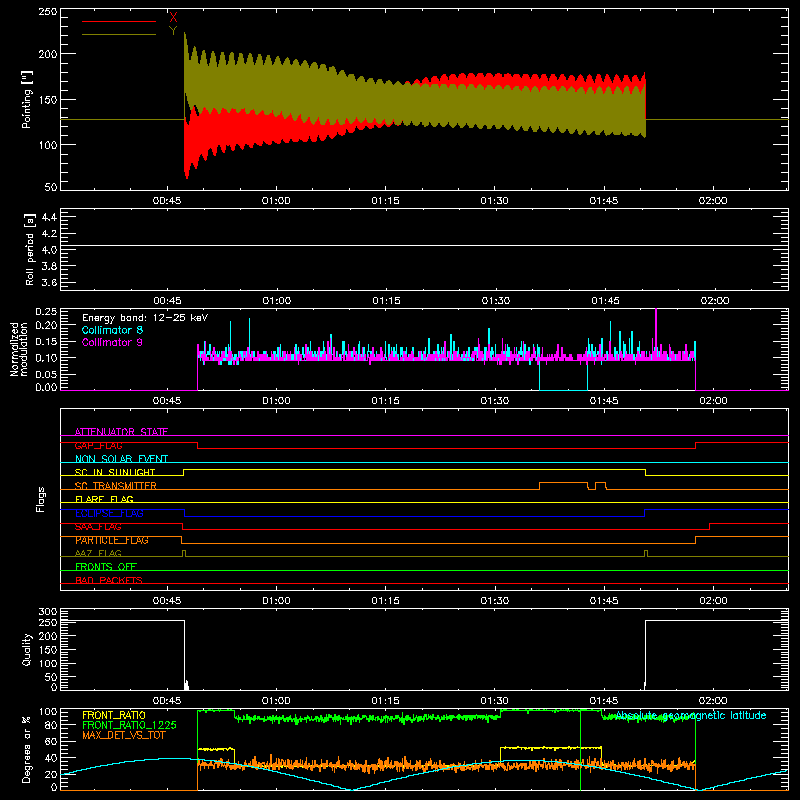Select the 'Energy band: 12-25 keV' annotation
The width and height of the screenshot is (800, 800).
145,318
